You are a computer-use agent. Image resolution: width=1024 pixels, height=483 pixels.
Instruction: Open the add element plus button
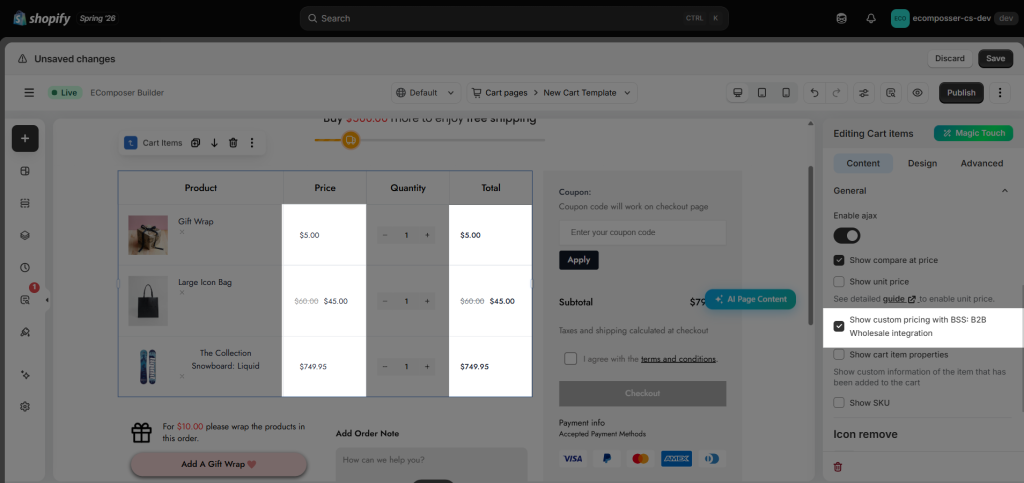coord(25,138)
